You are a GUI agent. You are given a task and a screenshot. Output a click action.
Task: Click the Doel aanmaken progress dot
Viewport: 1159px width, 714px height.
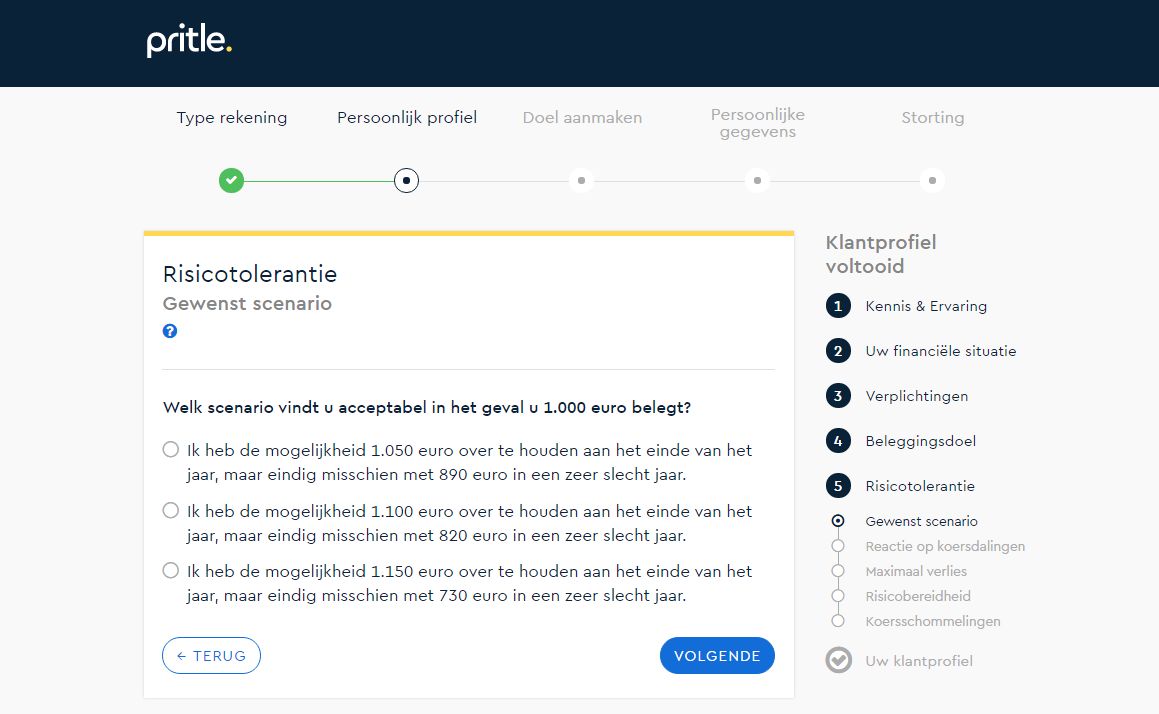581,181
